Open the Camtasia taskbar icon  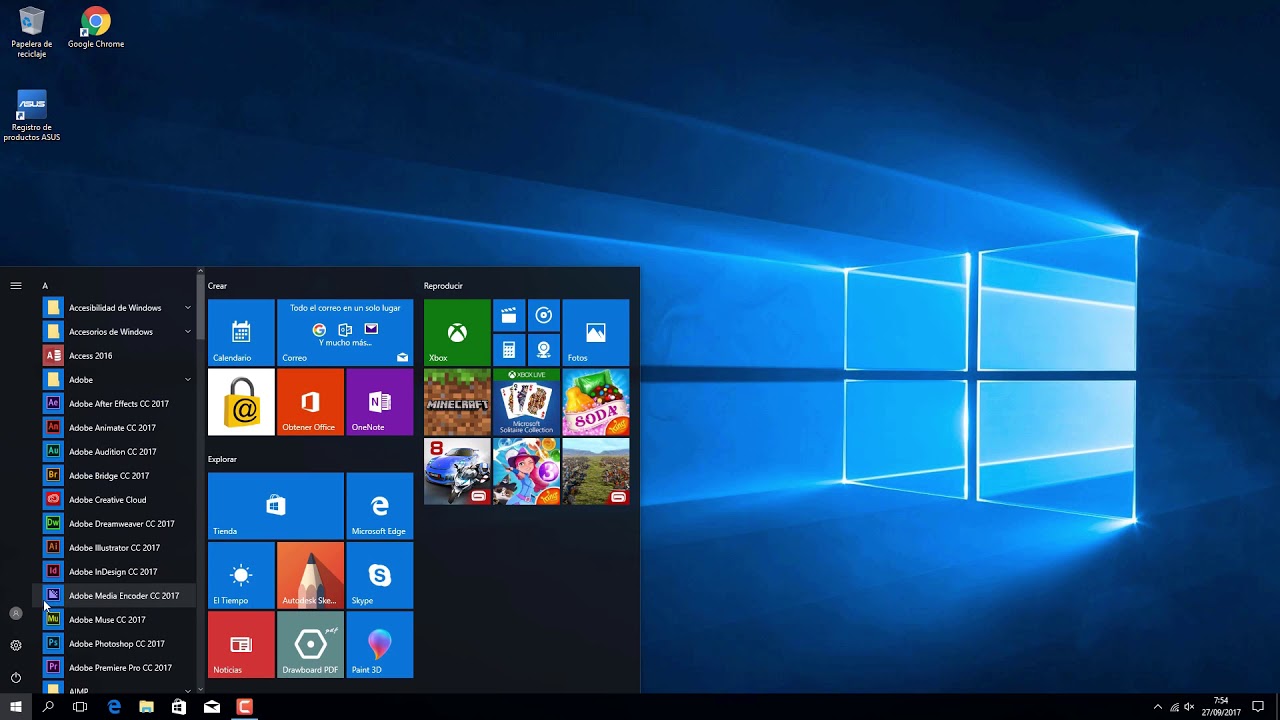coord(244,707)
